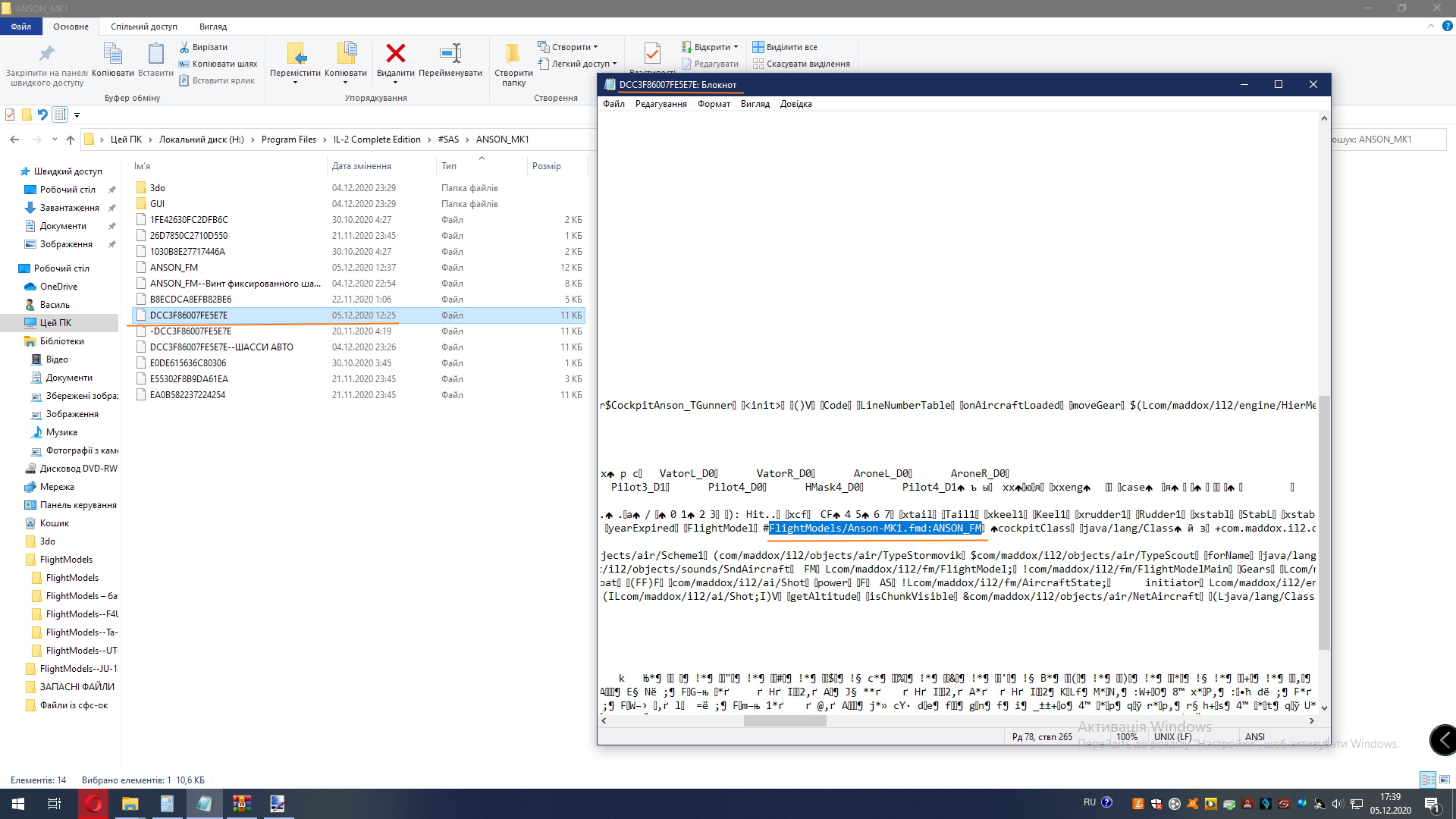Click Notepad horizontal scrollbar thumb
The image size is (1456, 819).
pyautogui.click(x=785, y=721)
